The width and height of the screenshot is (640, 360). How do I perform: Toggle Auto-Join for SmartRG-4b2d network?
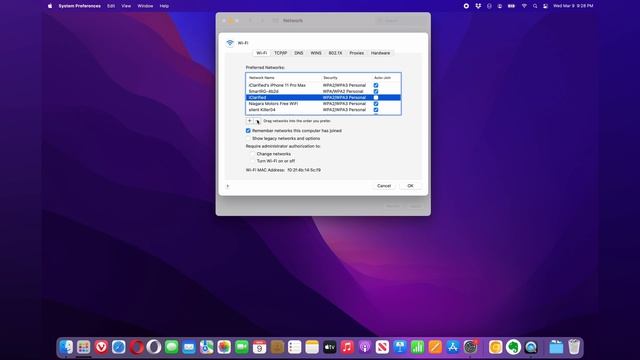click(x=376, y=91)
